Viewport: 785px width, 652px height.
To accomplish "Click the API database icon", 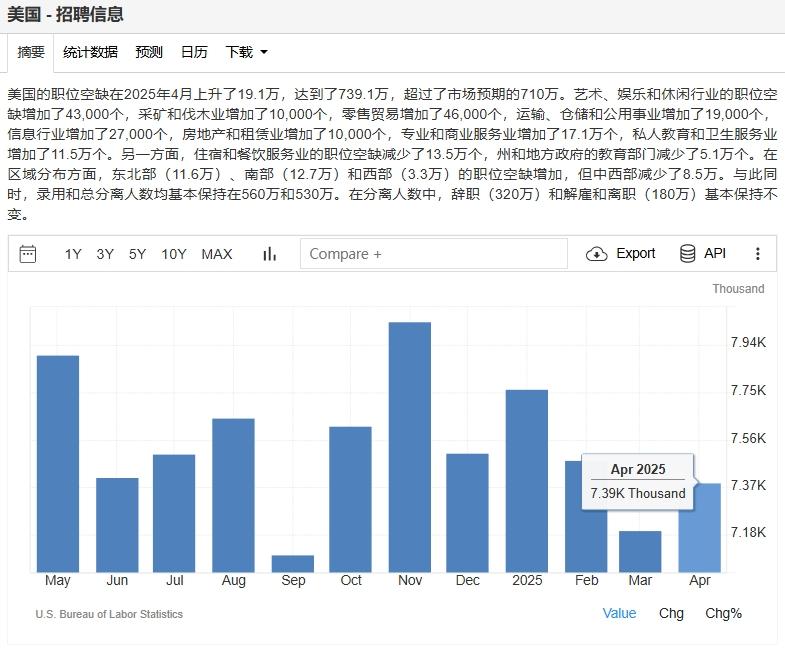I will tap(687, 253).
